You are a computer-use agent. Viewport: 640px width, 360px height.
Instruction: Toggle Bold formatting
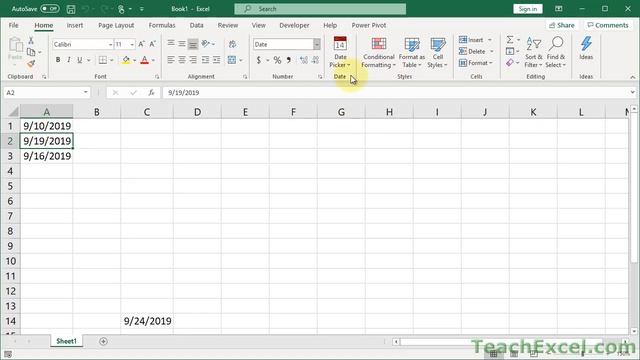58,60
